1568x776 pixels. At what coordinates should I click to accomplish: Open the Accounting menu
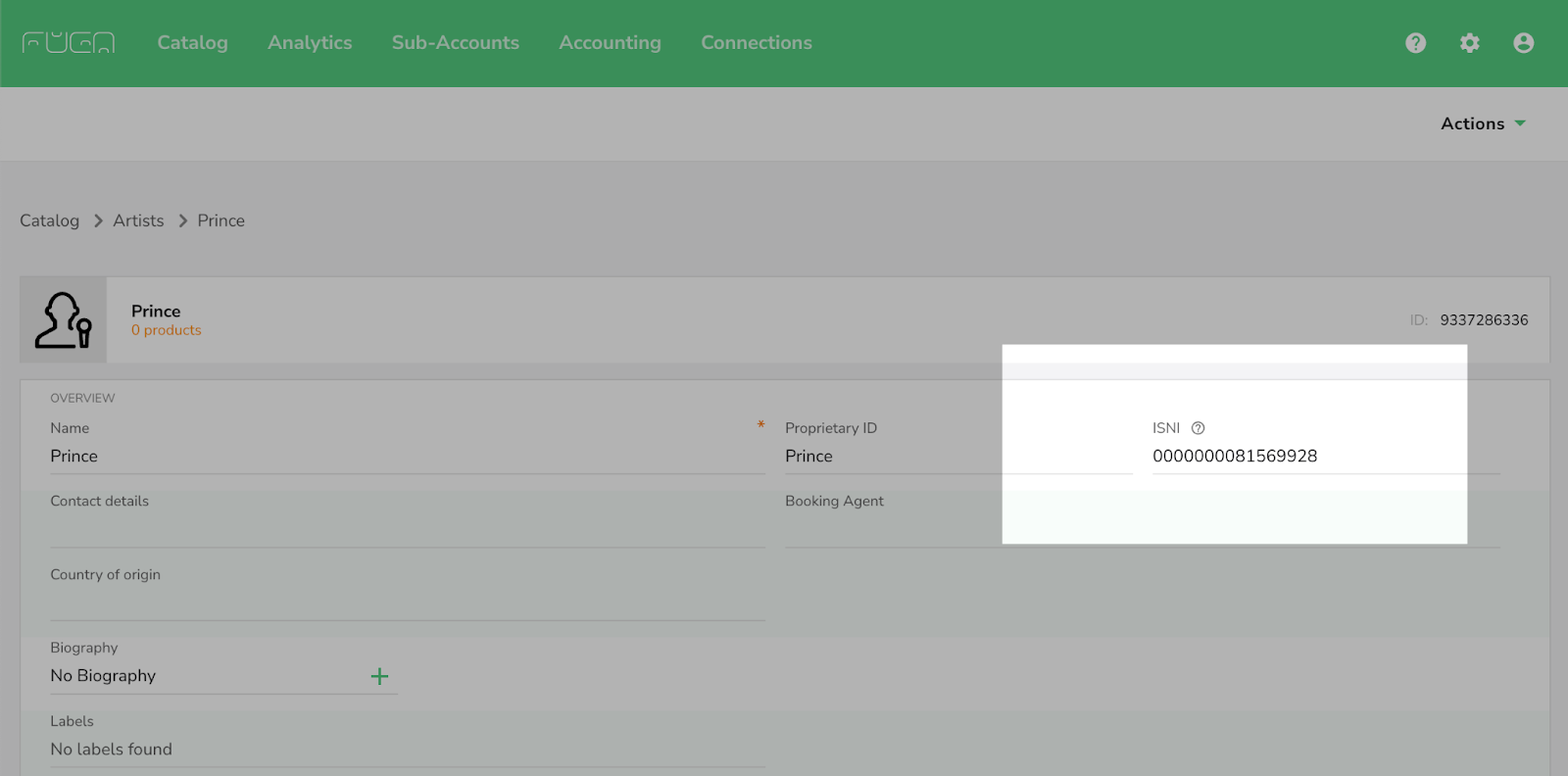tap(610, 43)
